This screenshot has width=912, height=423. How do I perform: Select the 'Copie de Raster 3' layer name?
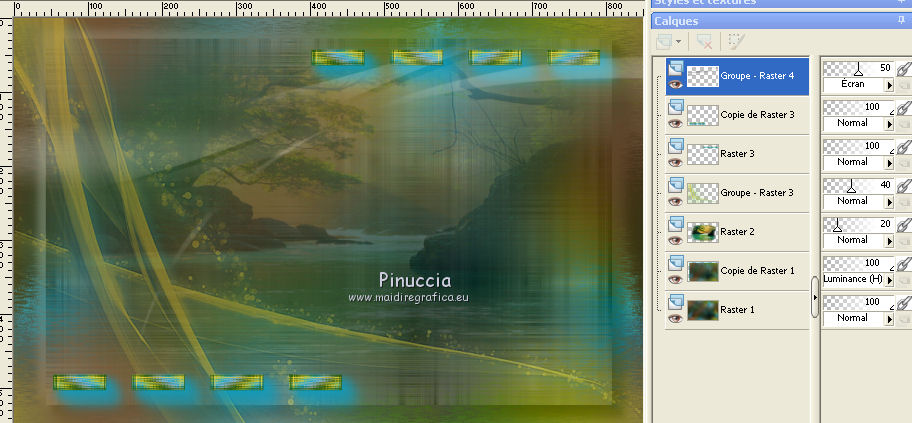click(757, 115)
